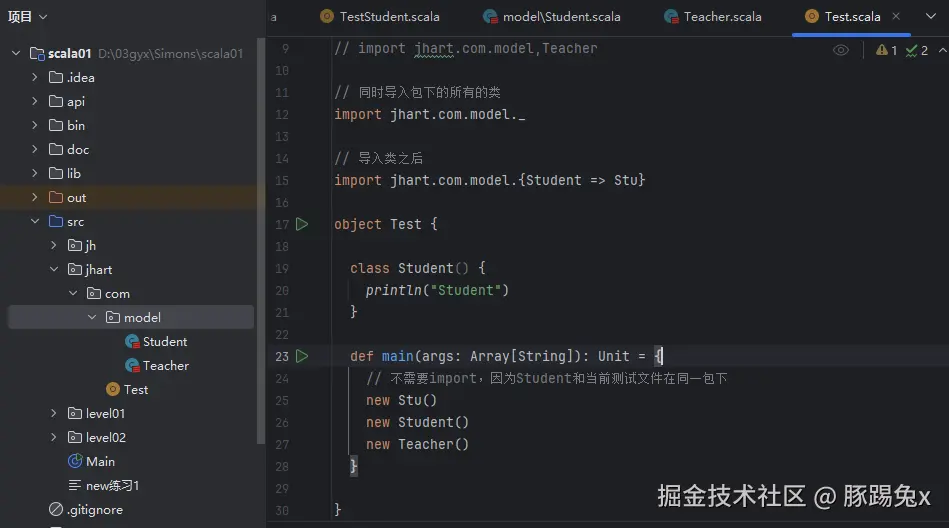Image resolution: width=949 pixels, height=528 pixels.
Task: Click the jh package icon
Action: tap(75, 245)
